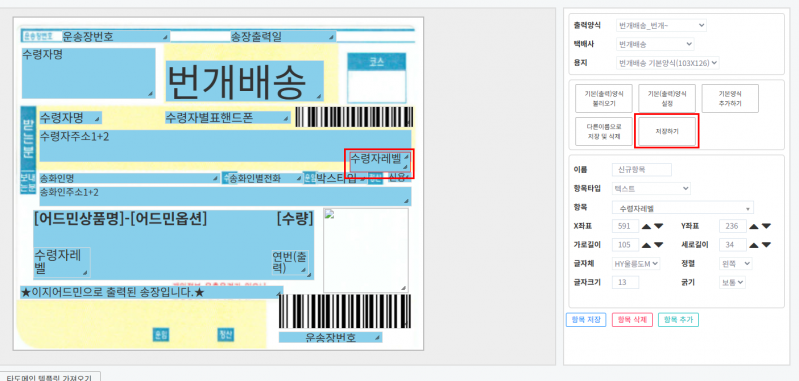799x381 pixels.
Task: Click the 항목 추가 button
Action: click(x=678, y=320)
